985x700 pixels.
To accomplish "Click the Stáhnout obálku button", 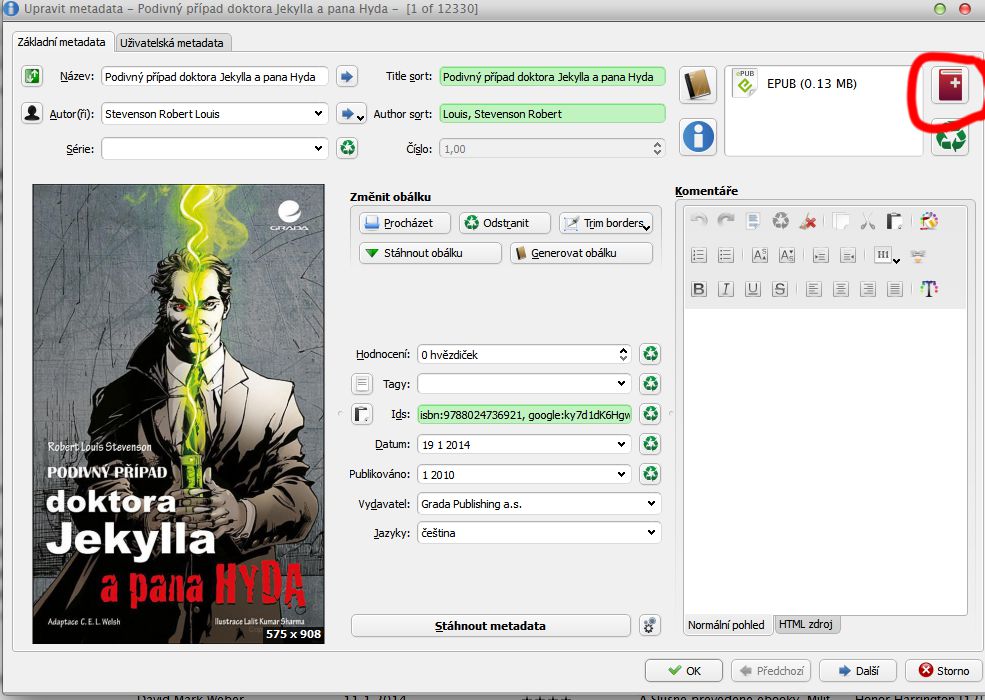I will (430, 253).
